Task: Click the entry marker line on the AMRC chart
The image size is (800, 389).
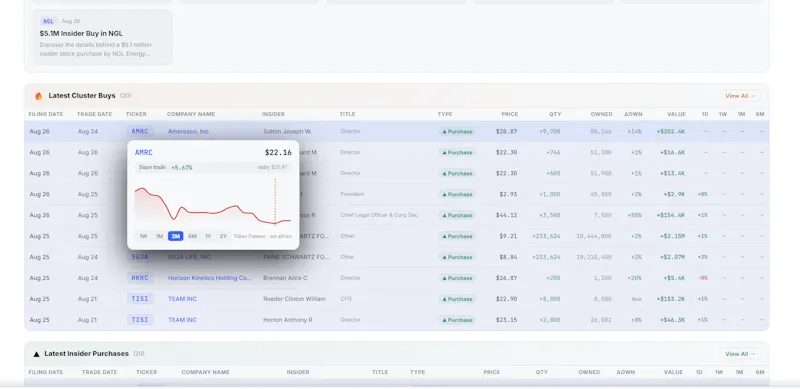Action: point(275,202)
